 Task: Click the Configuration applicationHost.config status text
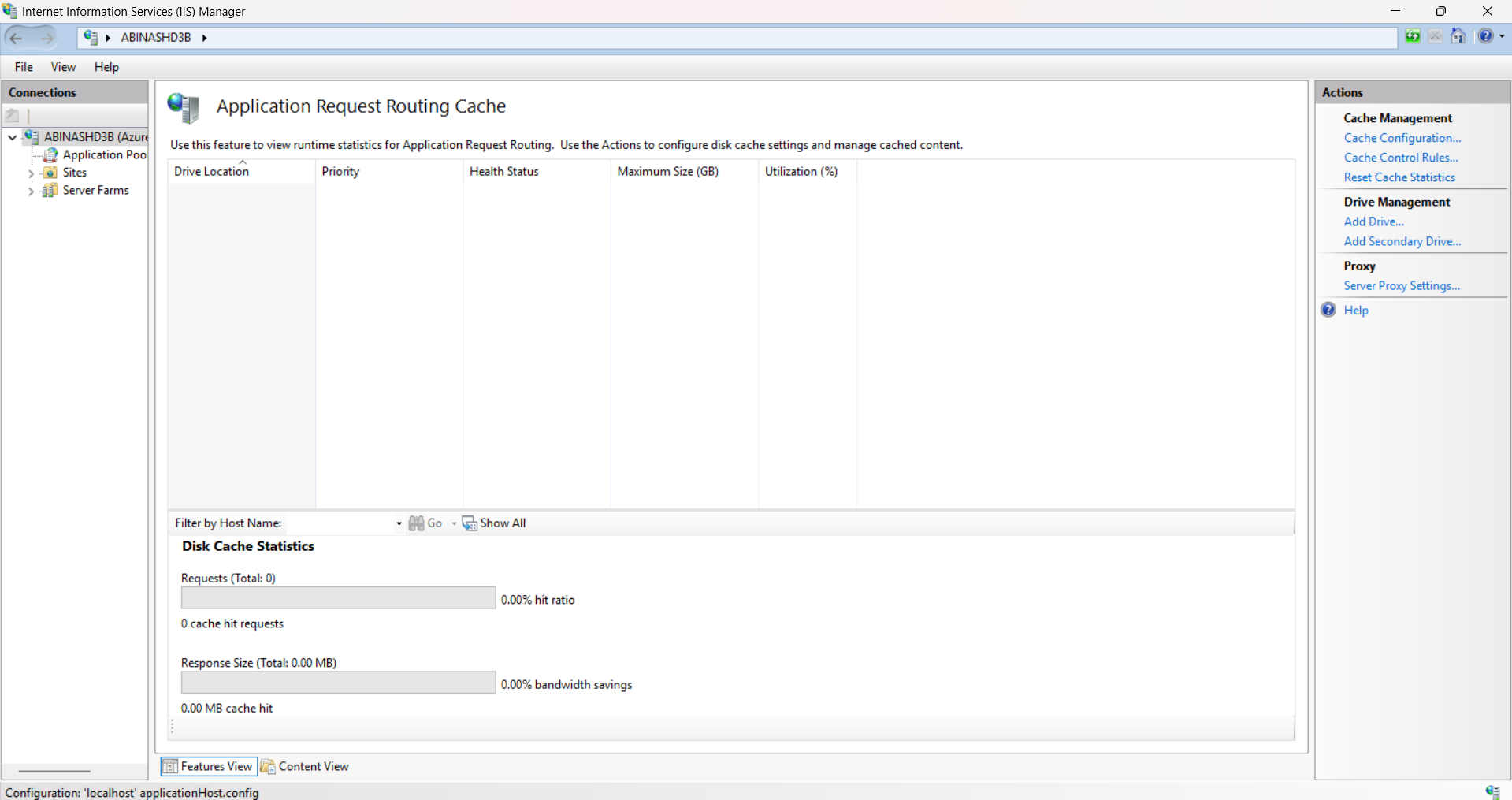tap(132, 792)
